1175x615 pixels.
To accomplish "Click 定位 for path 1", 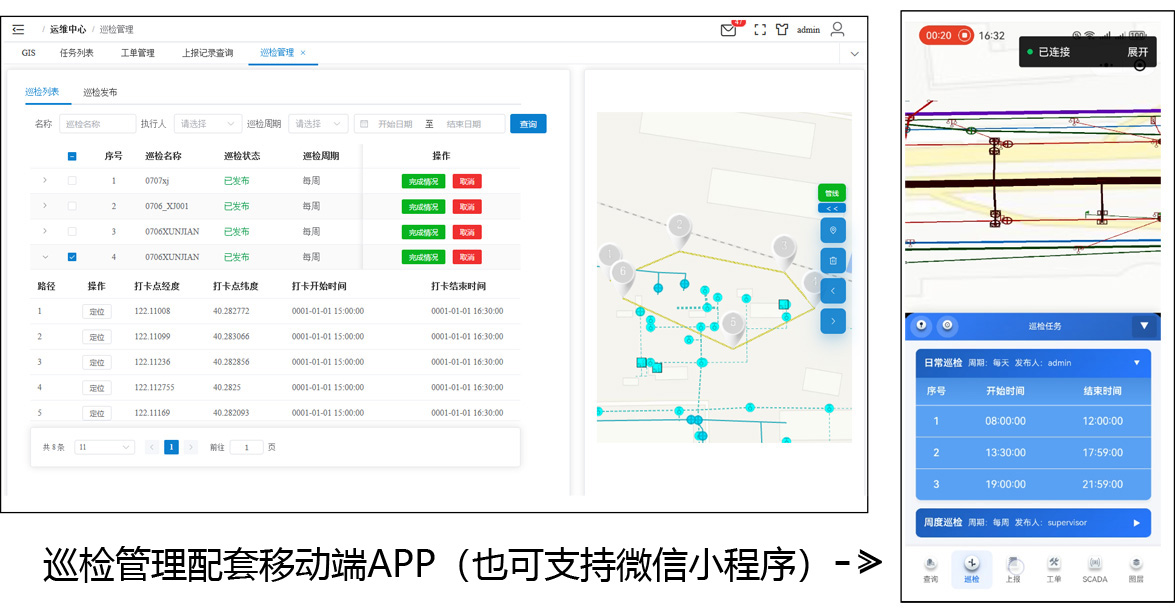I will pyautogui.click(x=97, y=312).
